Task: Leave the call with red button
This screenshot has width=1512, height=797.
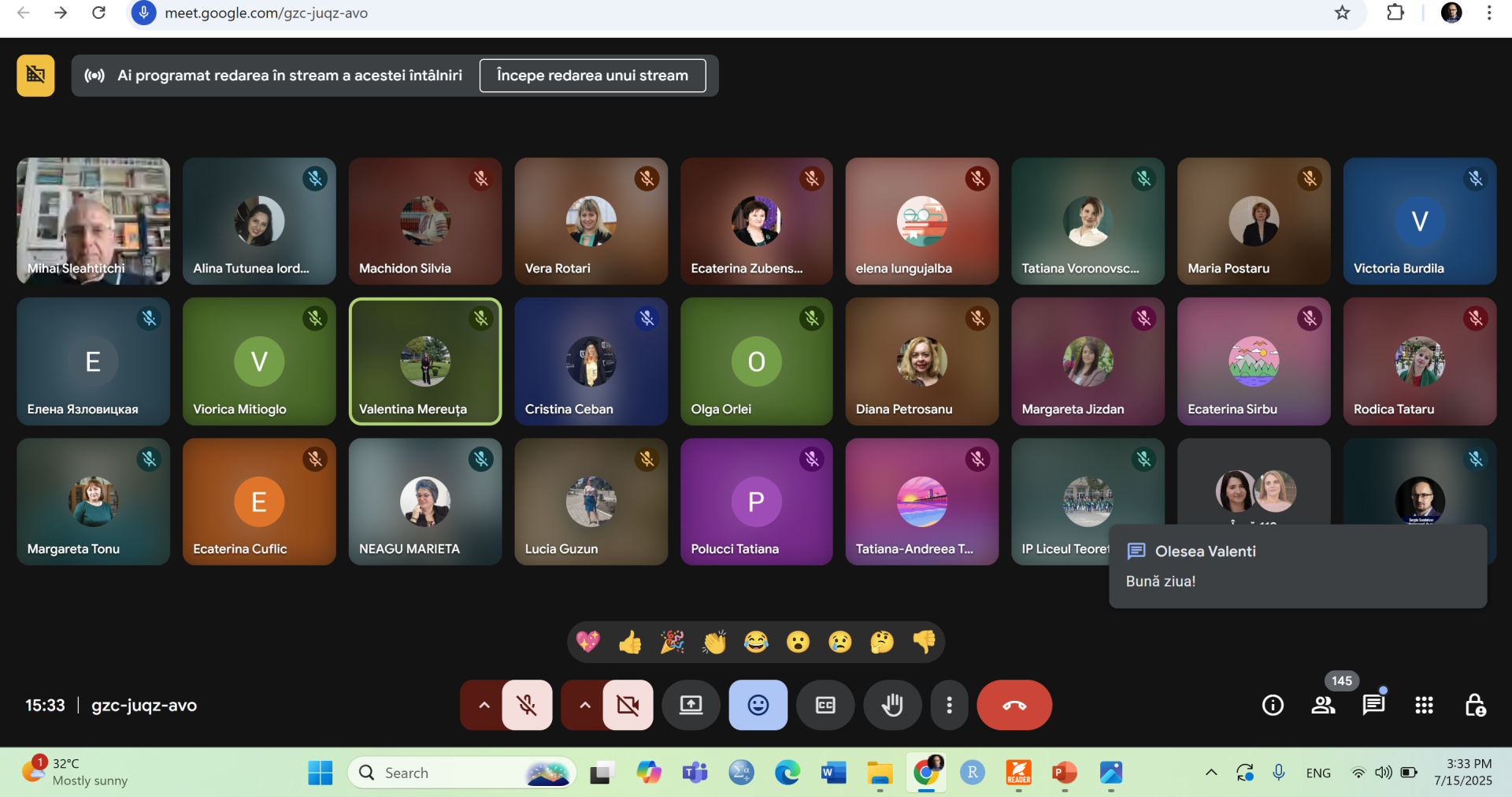Action: point(1014,705)
